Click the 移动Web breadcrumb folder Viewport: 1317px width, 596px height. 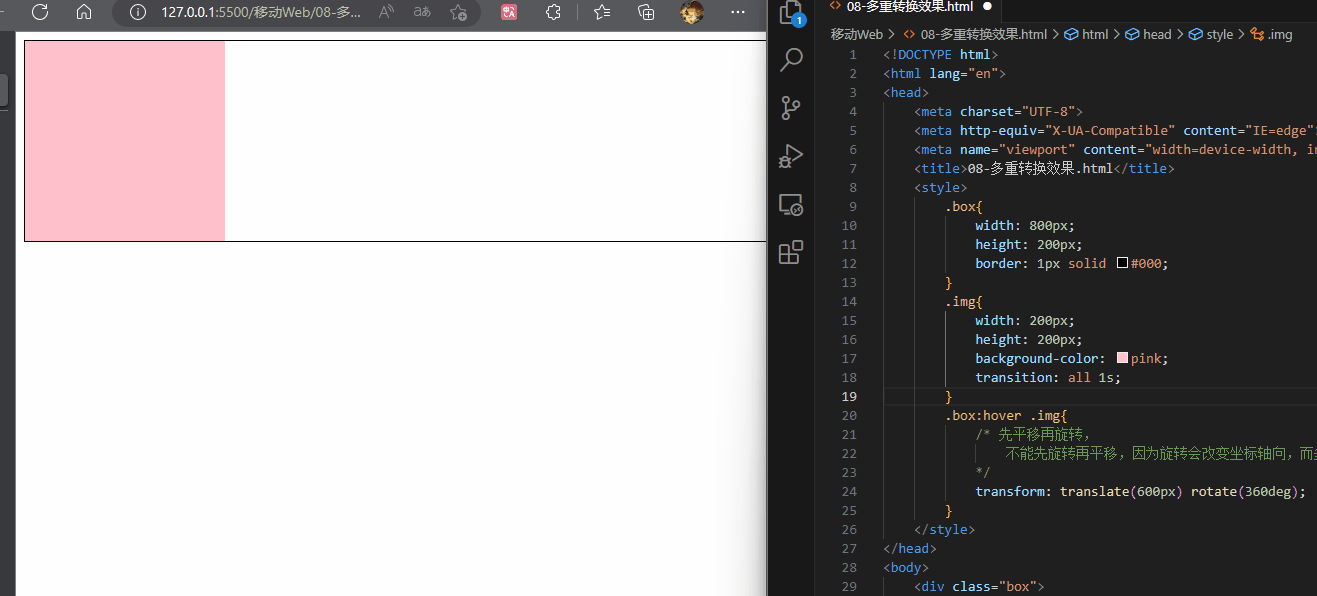(x=857, y=34)
